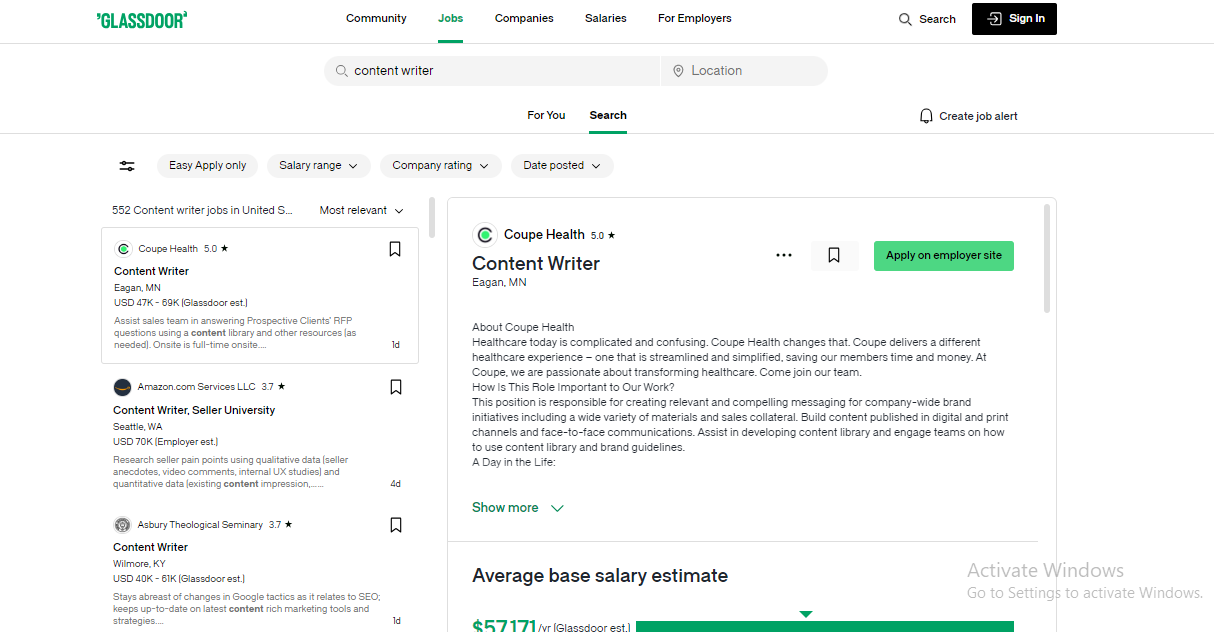Bookmark the Coupe Health listing card

395,249
